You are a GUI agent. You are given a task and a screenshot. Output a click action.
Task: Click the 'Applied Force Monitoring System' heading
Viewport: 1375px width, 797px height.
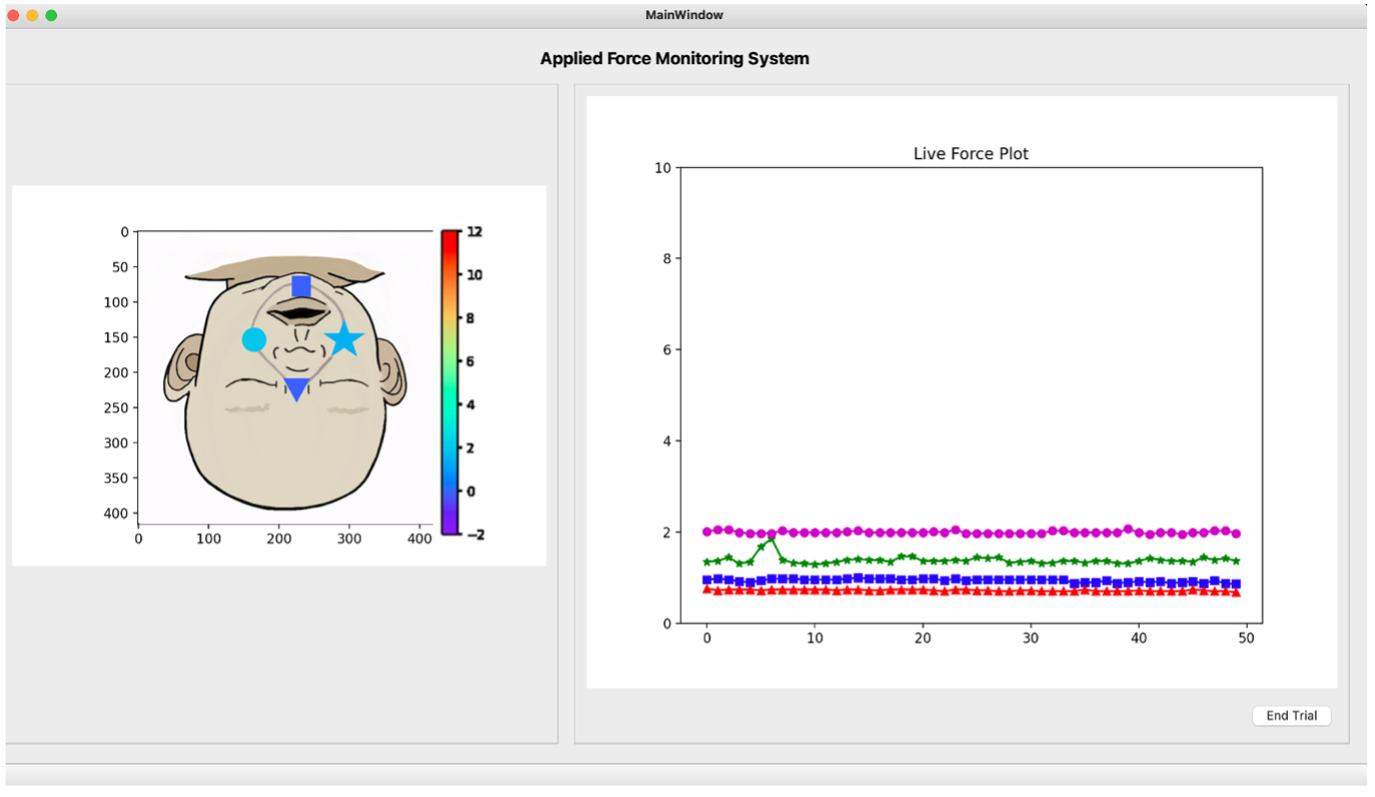coord(675,58)
